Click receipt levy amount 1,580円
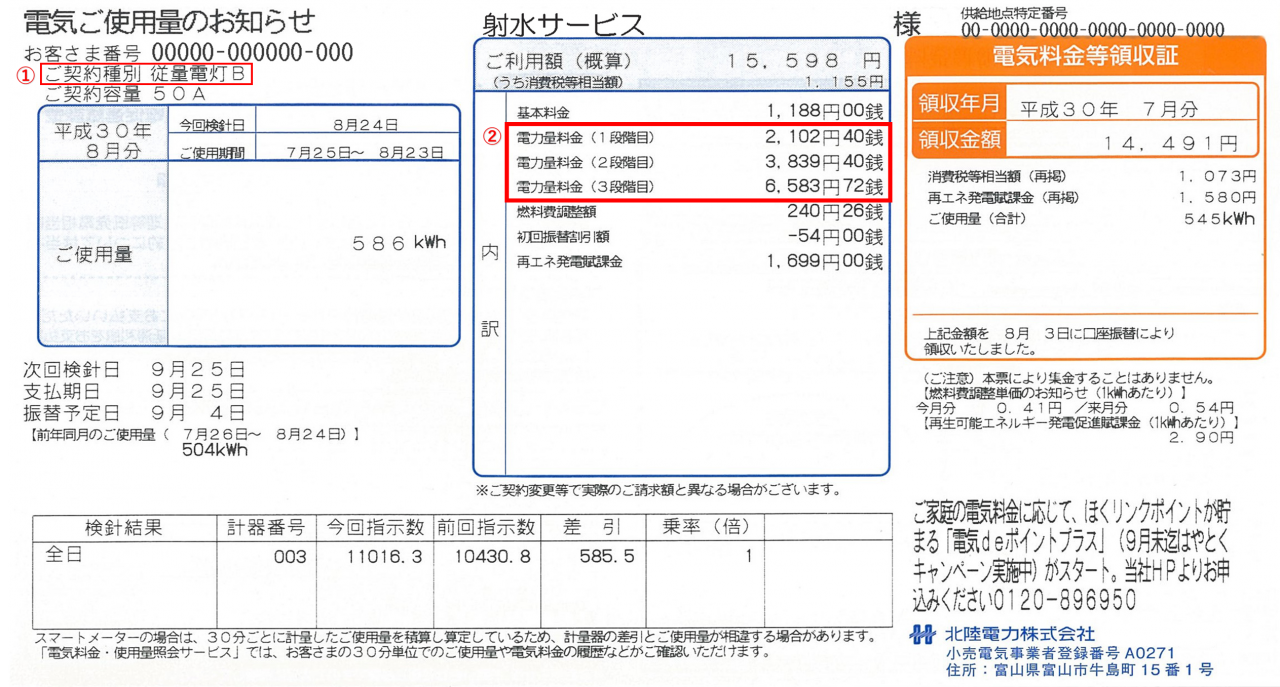1280x687 pixels. point(1216,198)
